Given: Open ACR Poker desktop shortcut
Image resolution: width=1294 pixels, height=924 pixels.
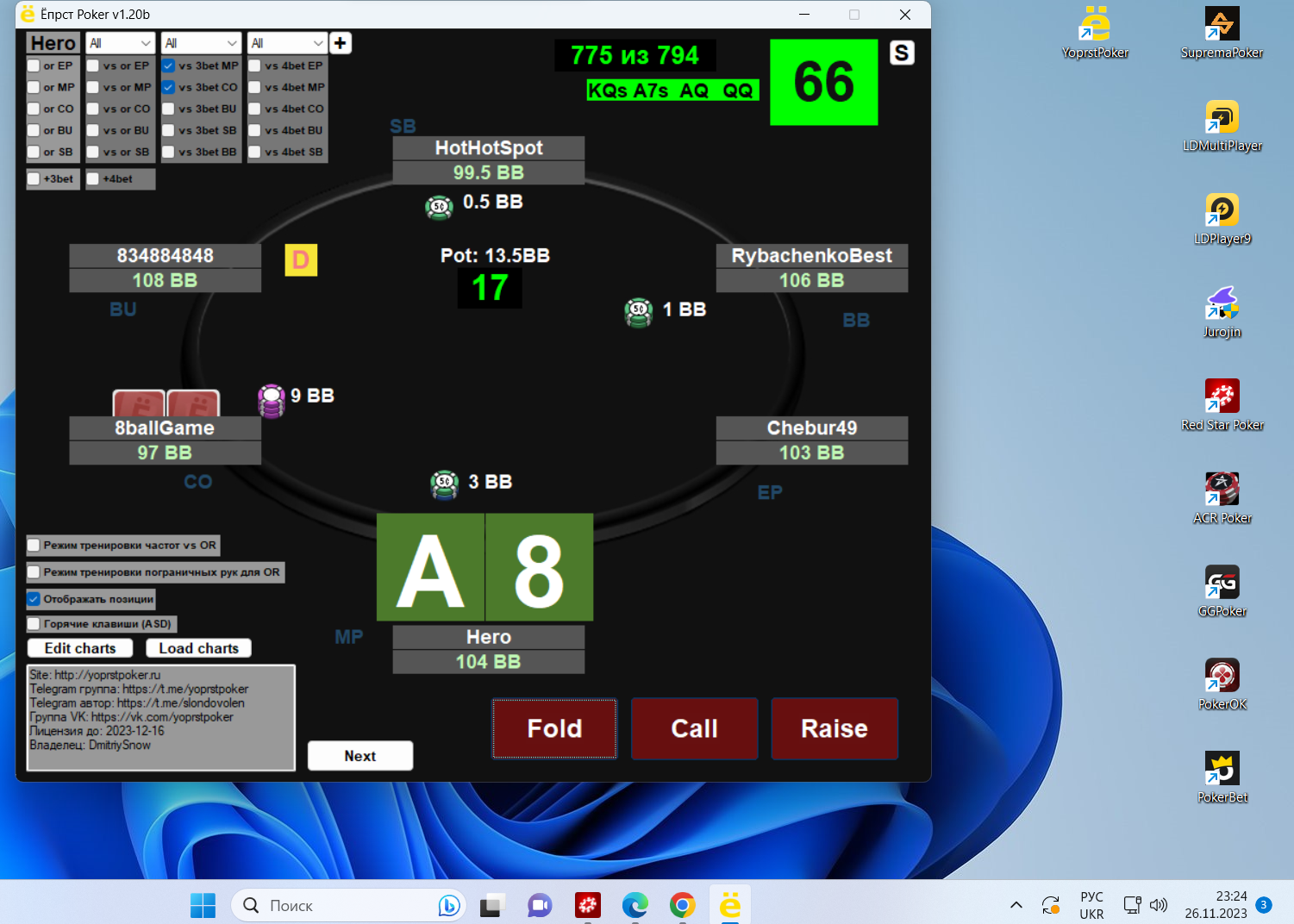Looking at the screenshot, I should point(1222,498).
